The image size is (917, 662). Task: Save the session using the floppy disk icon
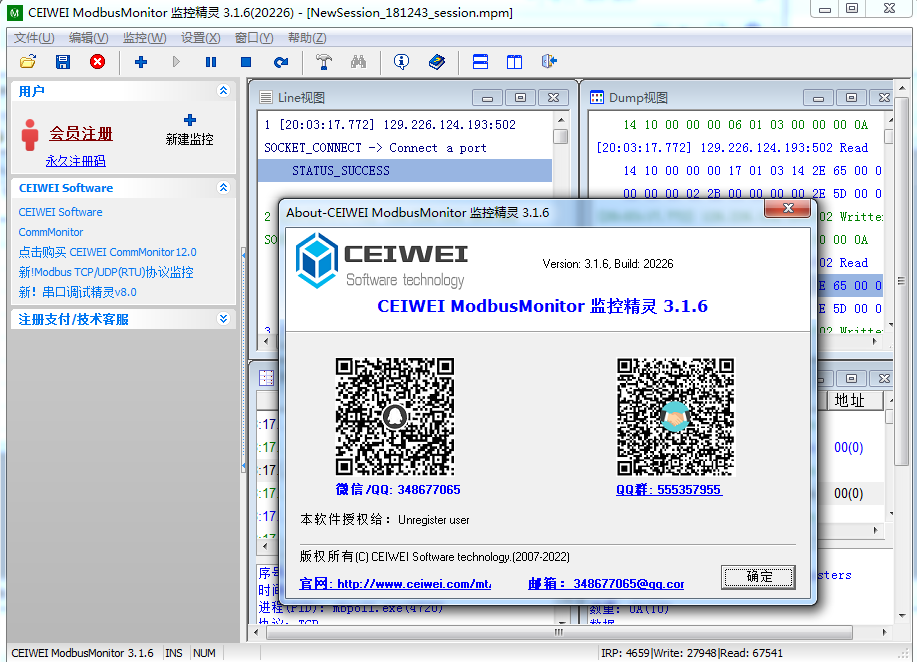tap(63, 61)
